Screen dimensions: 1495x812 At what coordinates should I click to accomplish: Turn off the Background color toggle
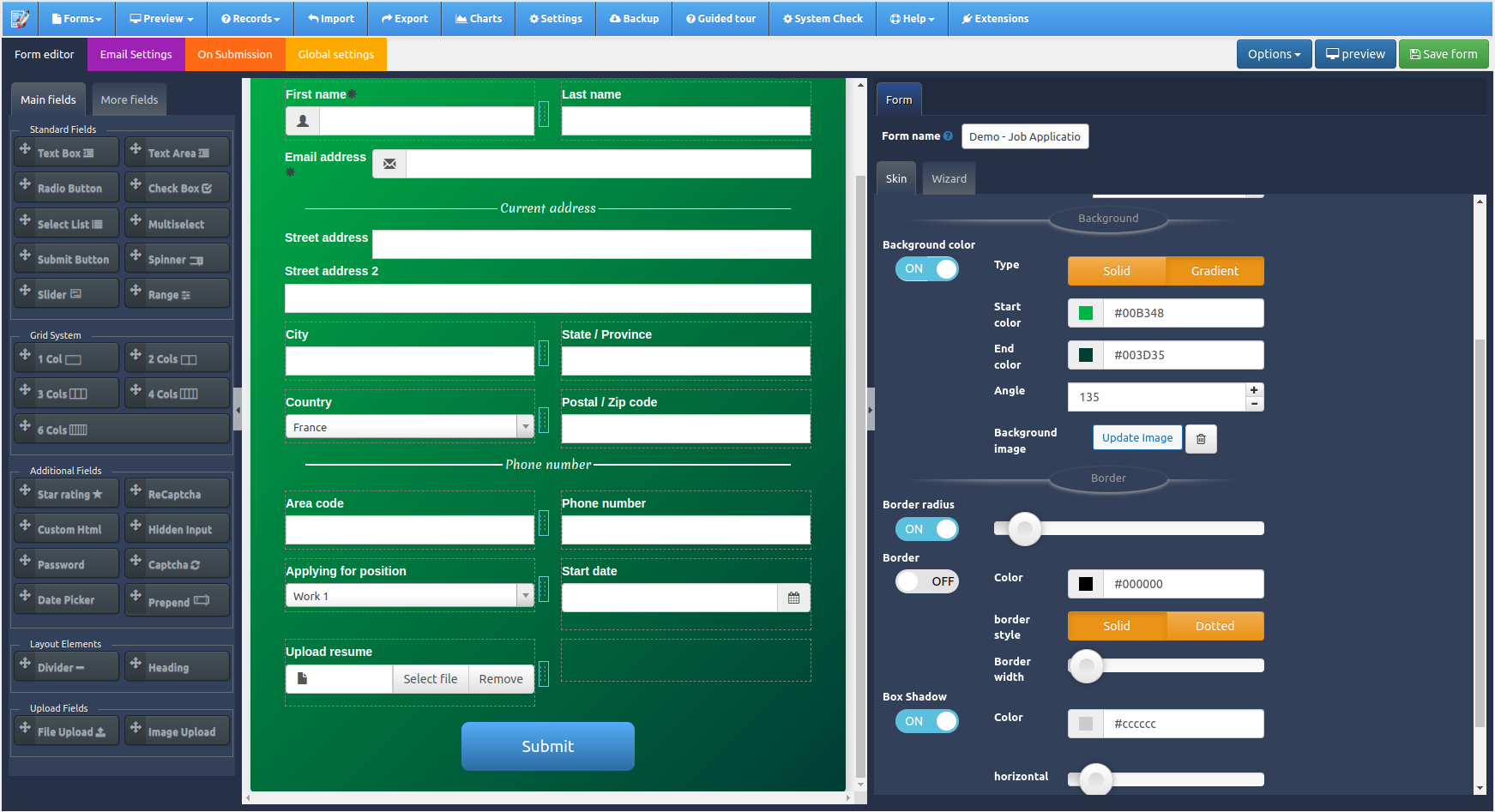(x=927, y=268)
